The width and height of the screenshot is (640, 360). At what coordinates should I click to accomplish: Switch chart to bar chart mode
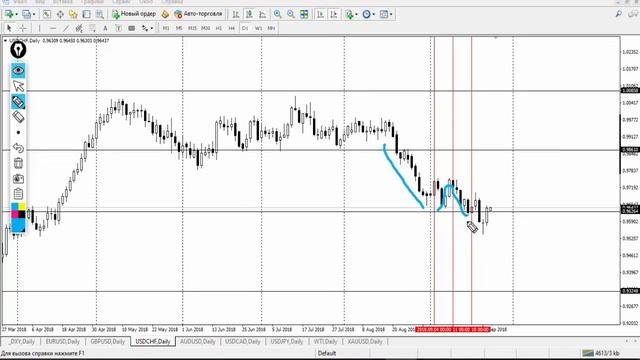click(x=236, y=14)
